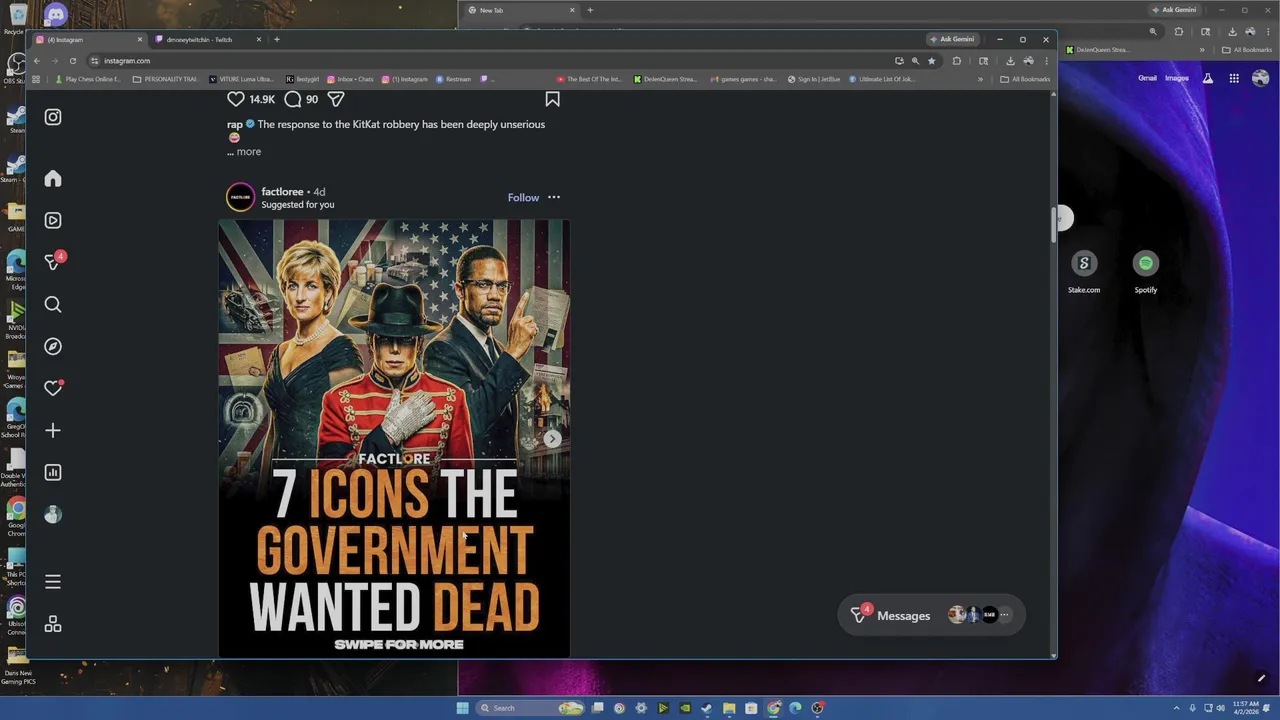Viewport: 1280px width, 720px height.
Task: Open factloree profile picture
Action: click(x=240, y=197)
